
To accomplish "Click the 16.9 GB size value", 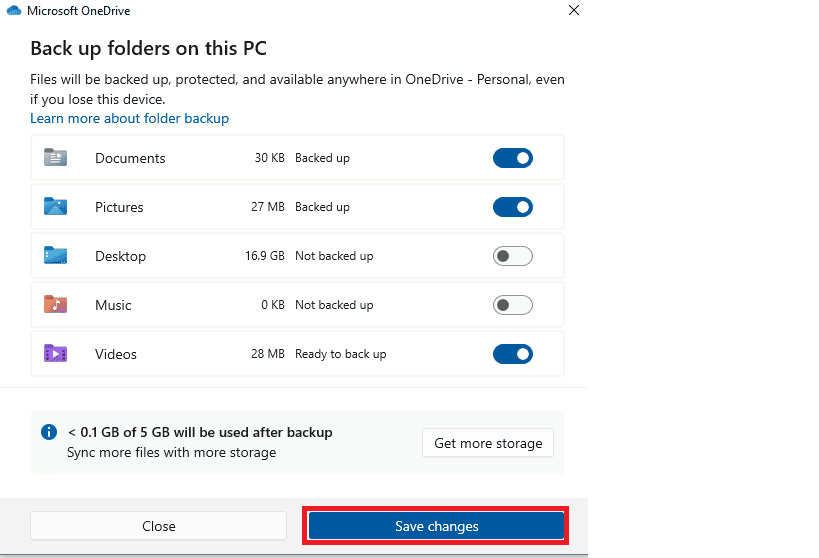I will 265,256.
